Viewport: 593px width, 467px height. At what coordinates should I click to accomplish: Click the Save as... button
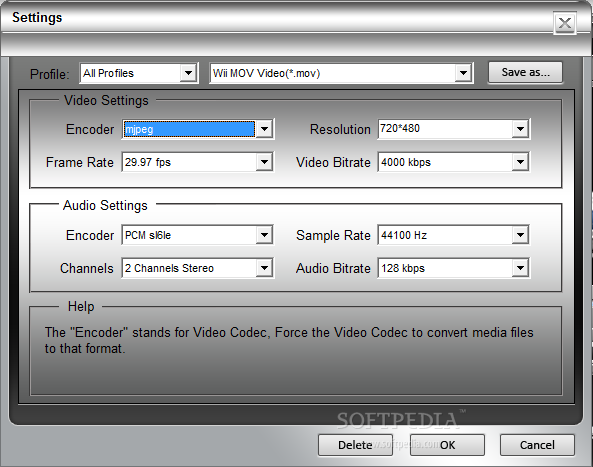[x=525, y=72]
